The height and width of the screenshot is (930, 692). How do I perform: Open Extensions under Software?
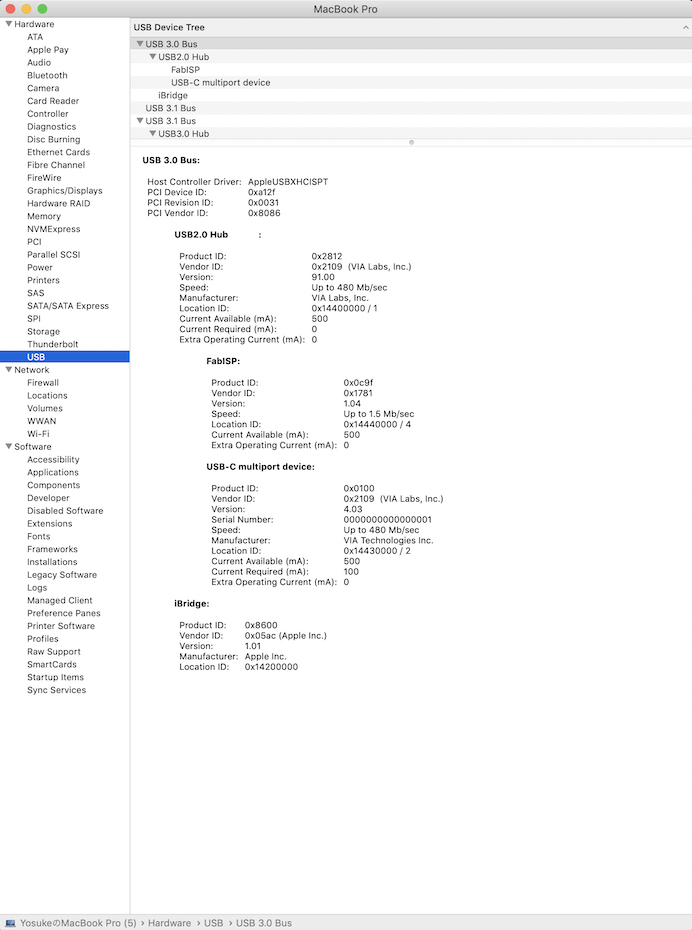pyautogui.click(x=50, y=524)
